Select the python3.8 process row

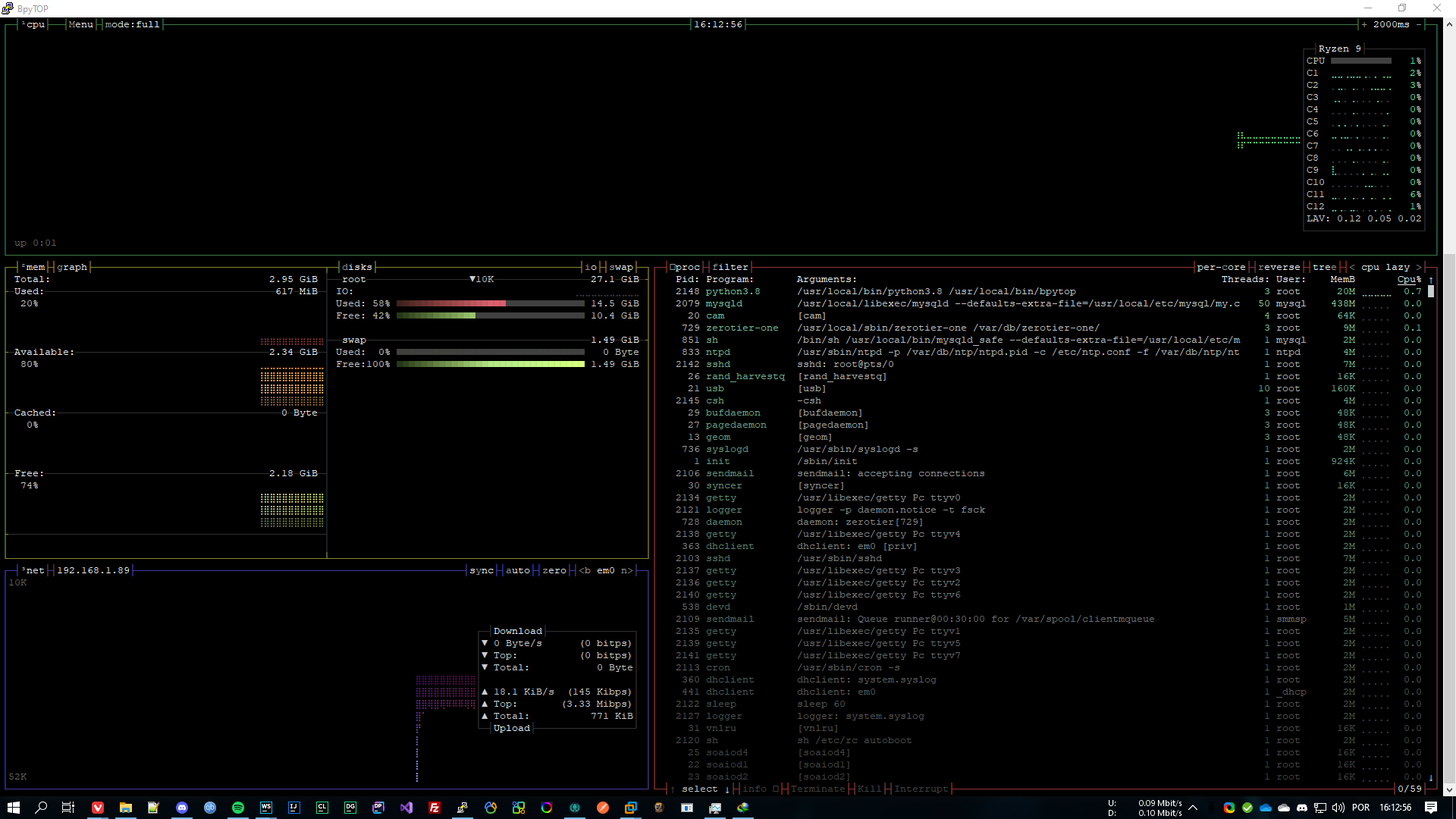click(1048, 291)
